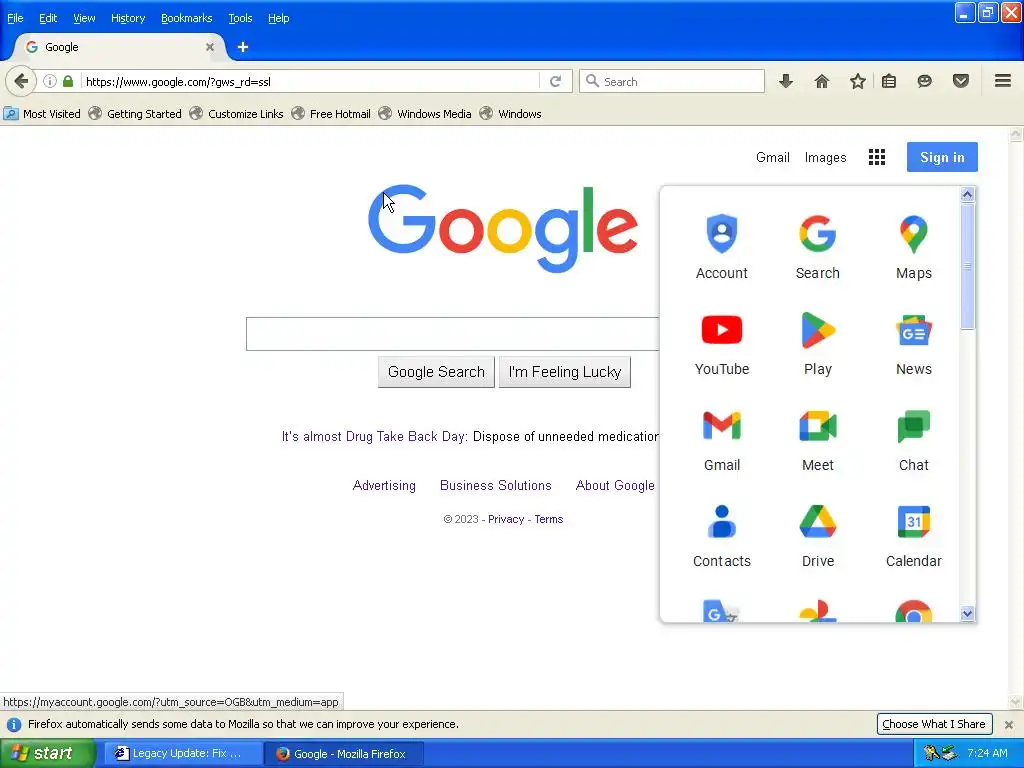1024x768 pixels.
Task: Open the Hello chat smiley icon
Action: tap(924, 81)
